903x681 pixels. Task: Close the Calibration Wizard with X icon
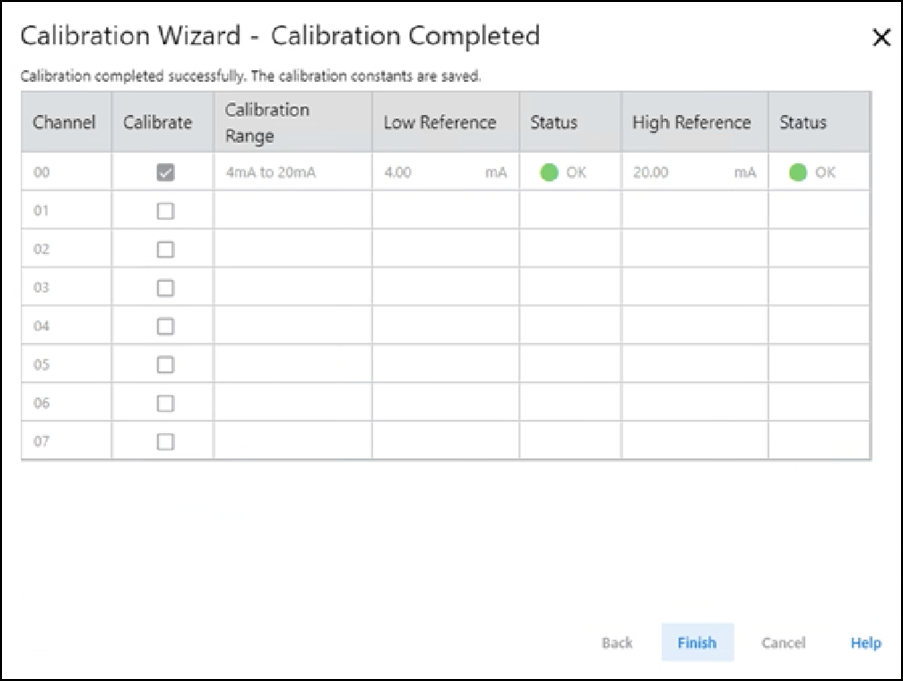coord(881,38)
